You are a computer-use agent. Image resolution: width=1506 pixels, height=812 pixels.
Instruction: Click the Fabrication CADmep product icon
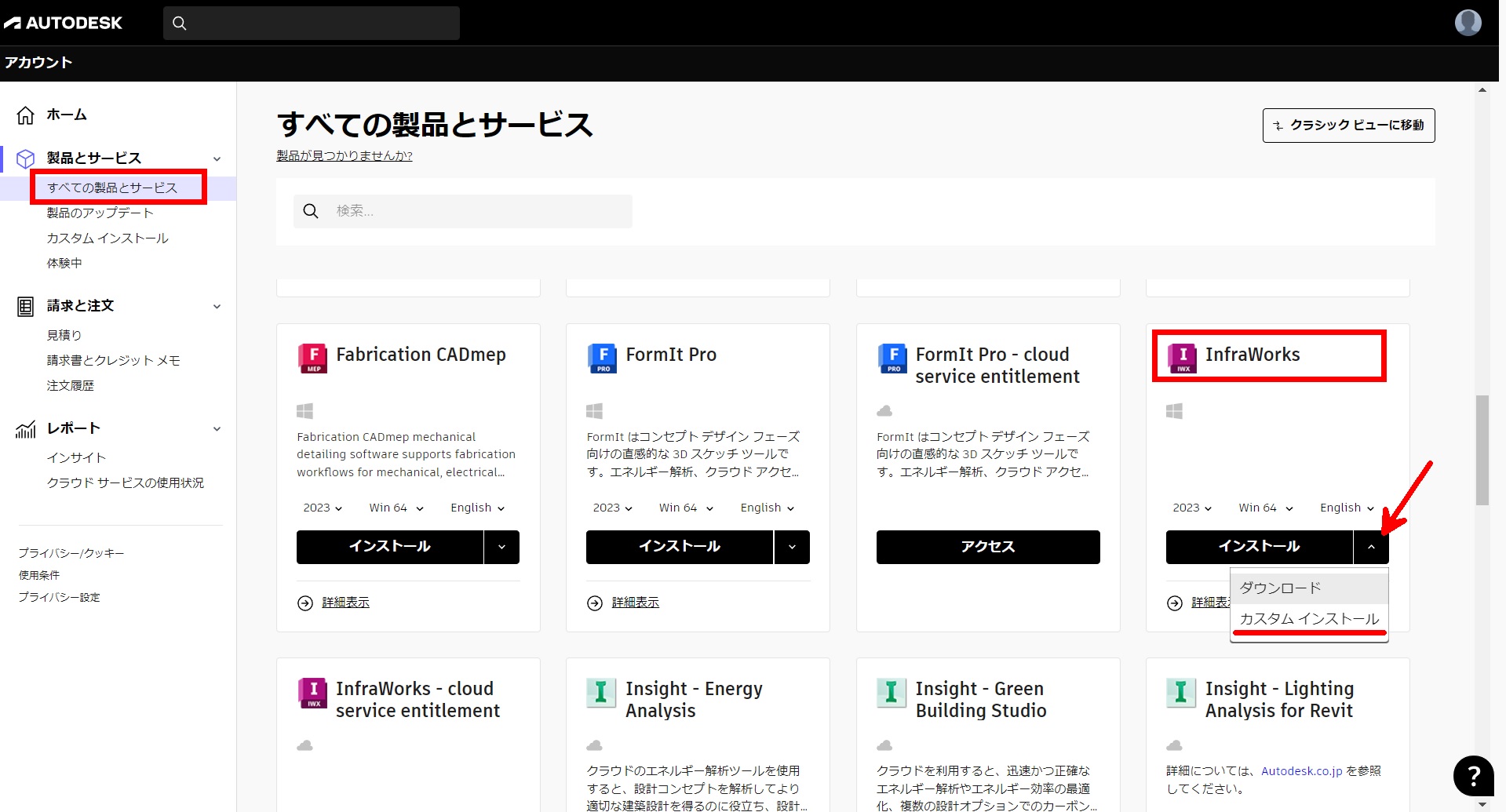pos(312,358)
